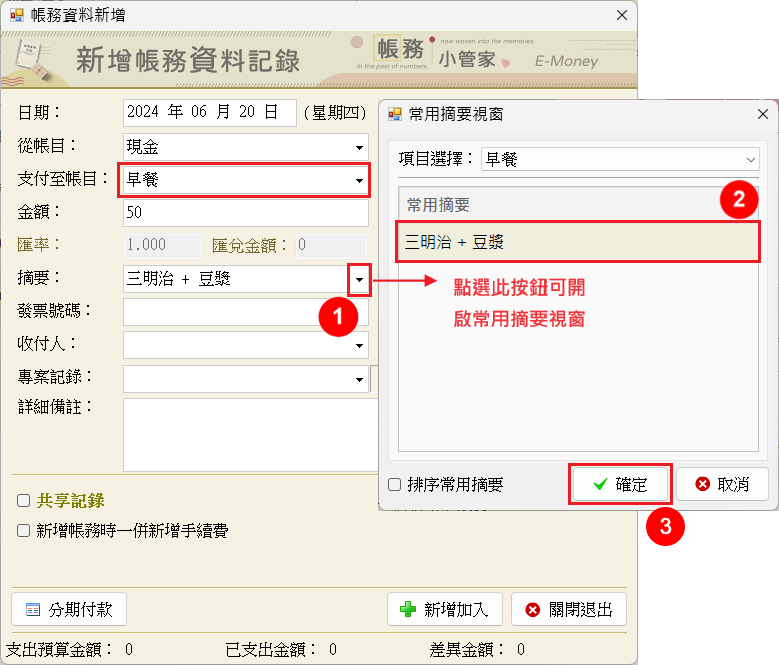Click the 詳細備註 text area

click(x=251, y=435)
